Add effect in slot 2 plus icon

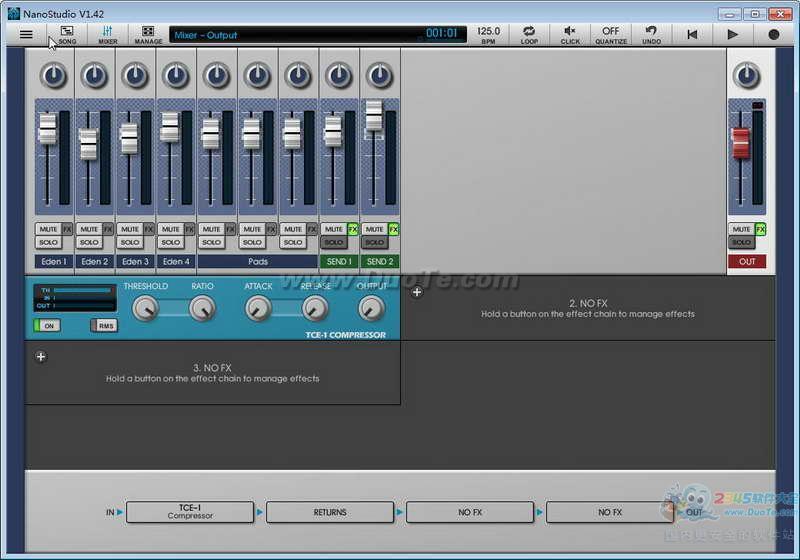click(417, 292)
